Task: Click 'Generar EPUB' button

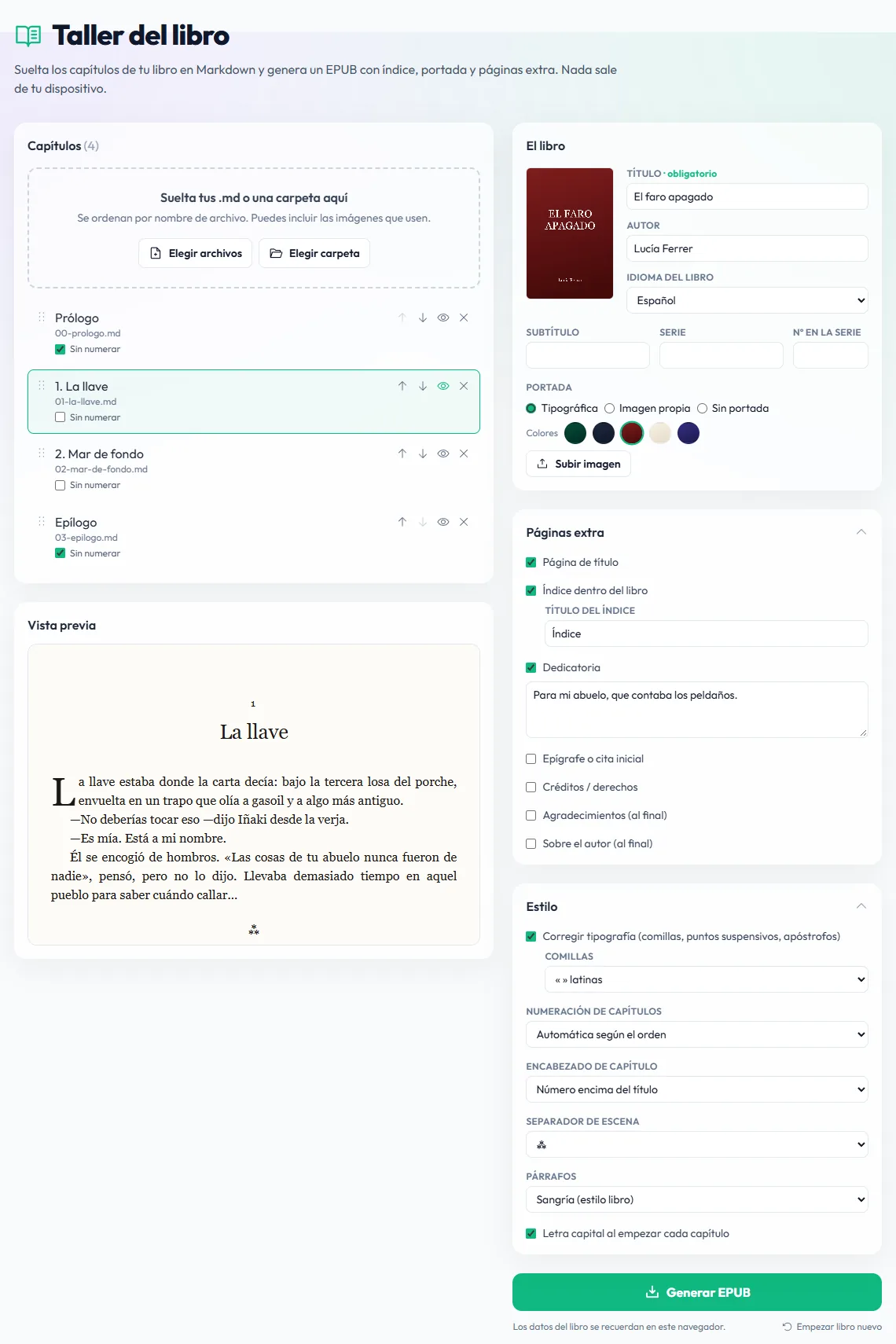Action: pos(697,1292)
